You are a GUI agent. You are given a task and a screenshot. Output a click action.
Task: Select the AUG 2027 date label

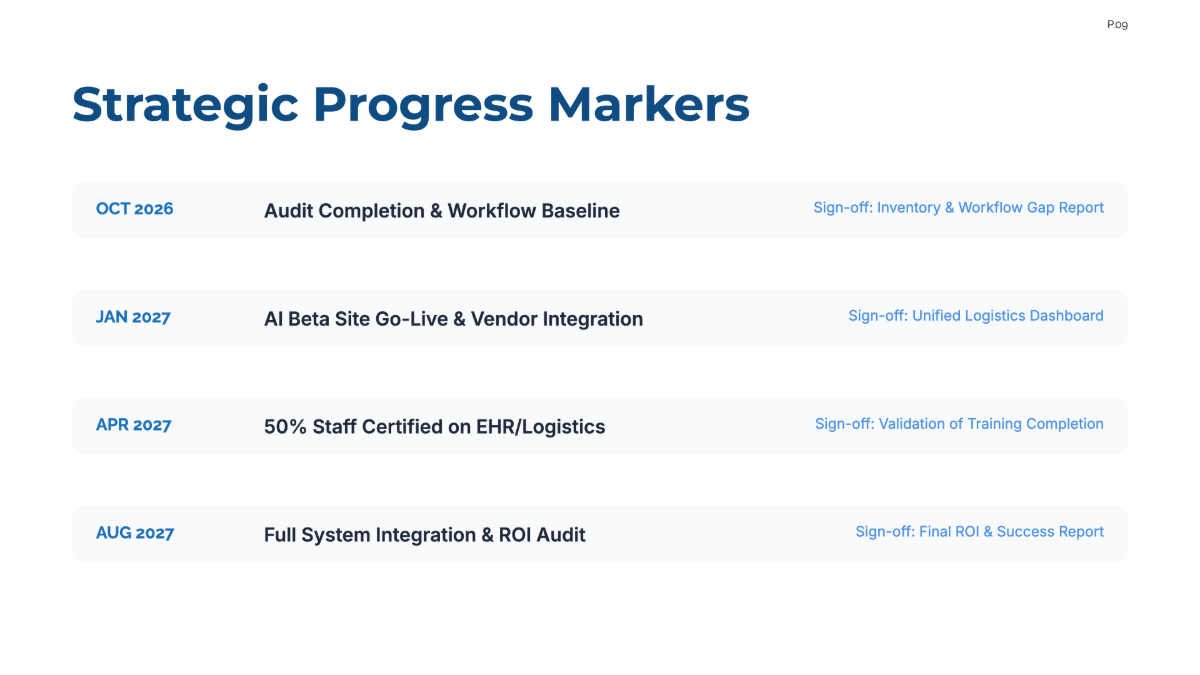pyautogui.click(x=135, y=533)
